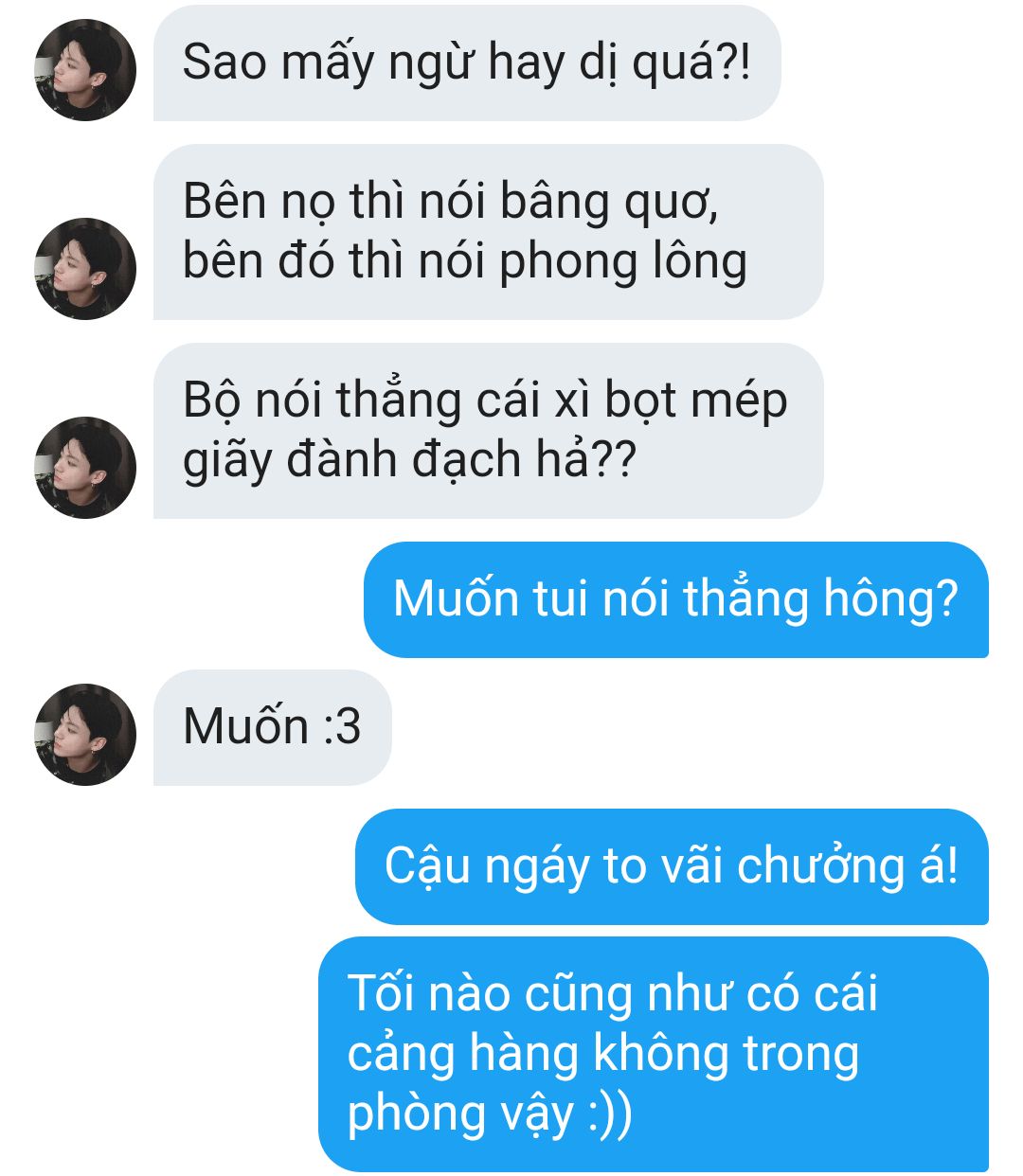Open sender avatar beside 'Sao mấy ngừ' message
1023x1176 pixels.
pos(85,70)
